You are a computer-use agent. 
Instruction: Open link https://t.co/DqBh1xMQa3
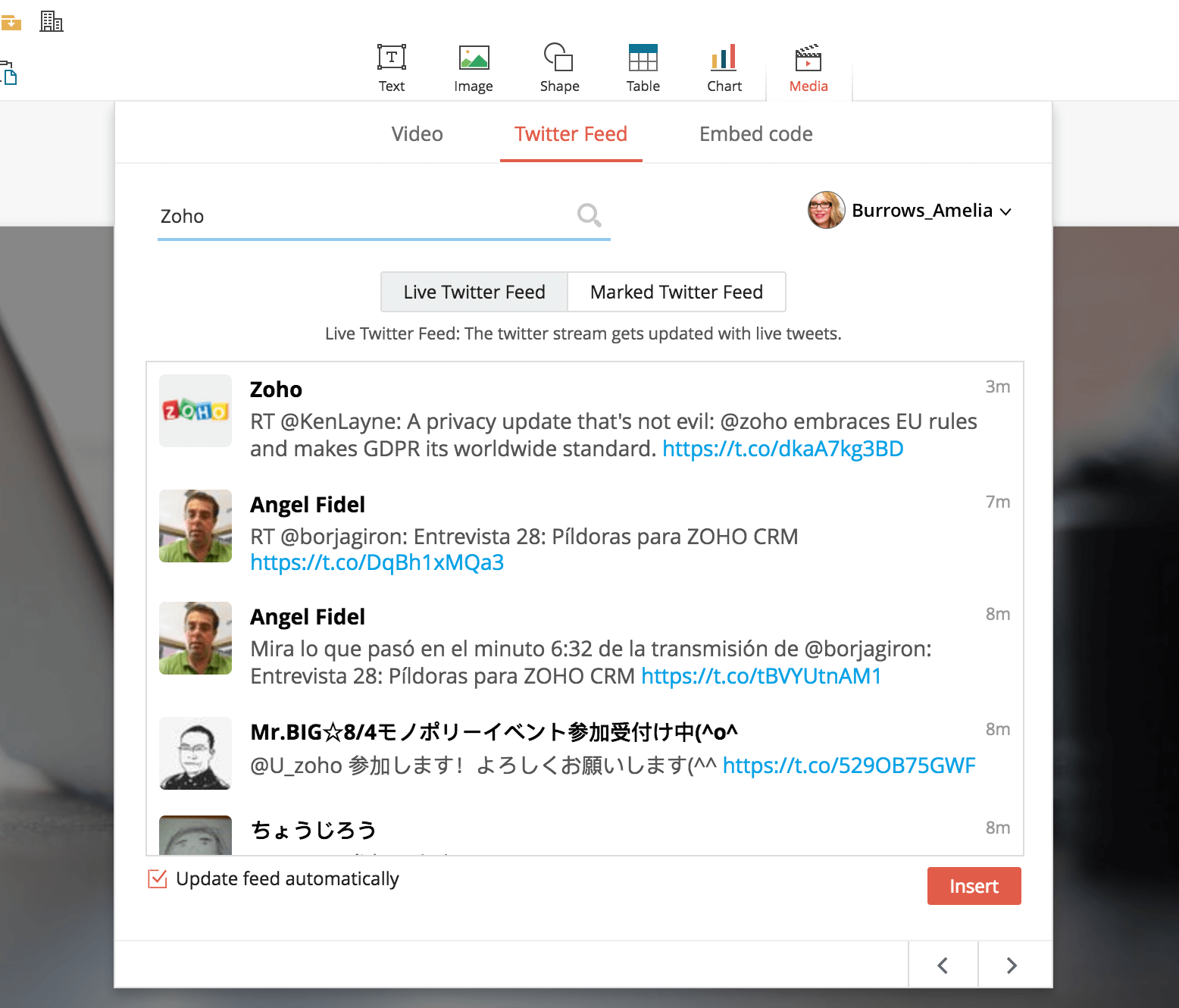click(377, 562)
